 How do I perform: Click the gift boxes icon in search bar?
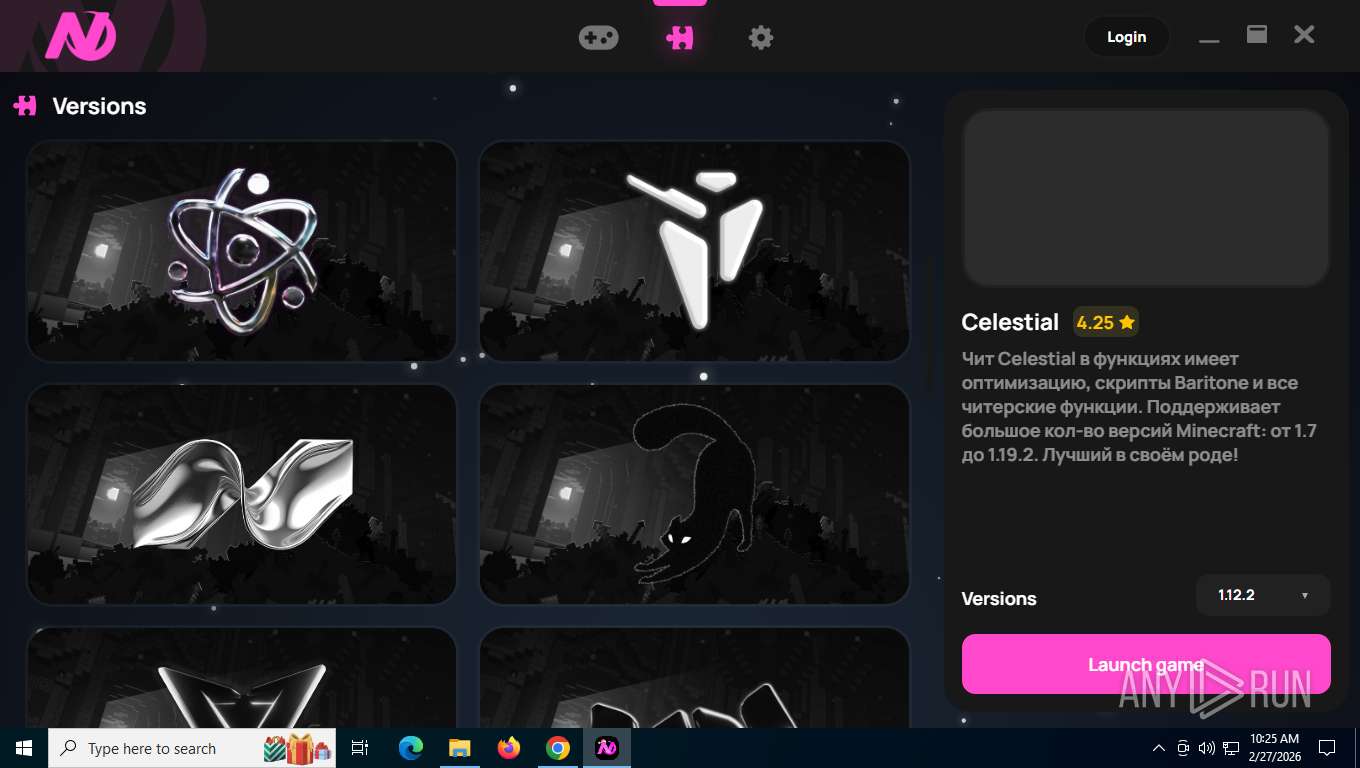click(x=297, y=748)
